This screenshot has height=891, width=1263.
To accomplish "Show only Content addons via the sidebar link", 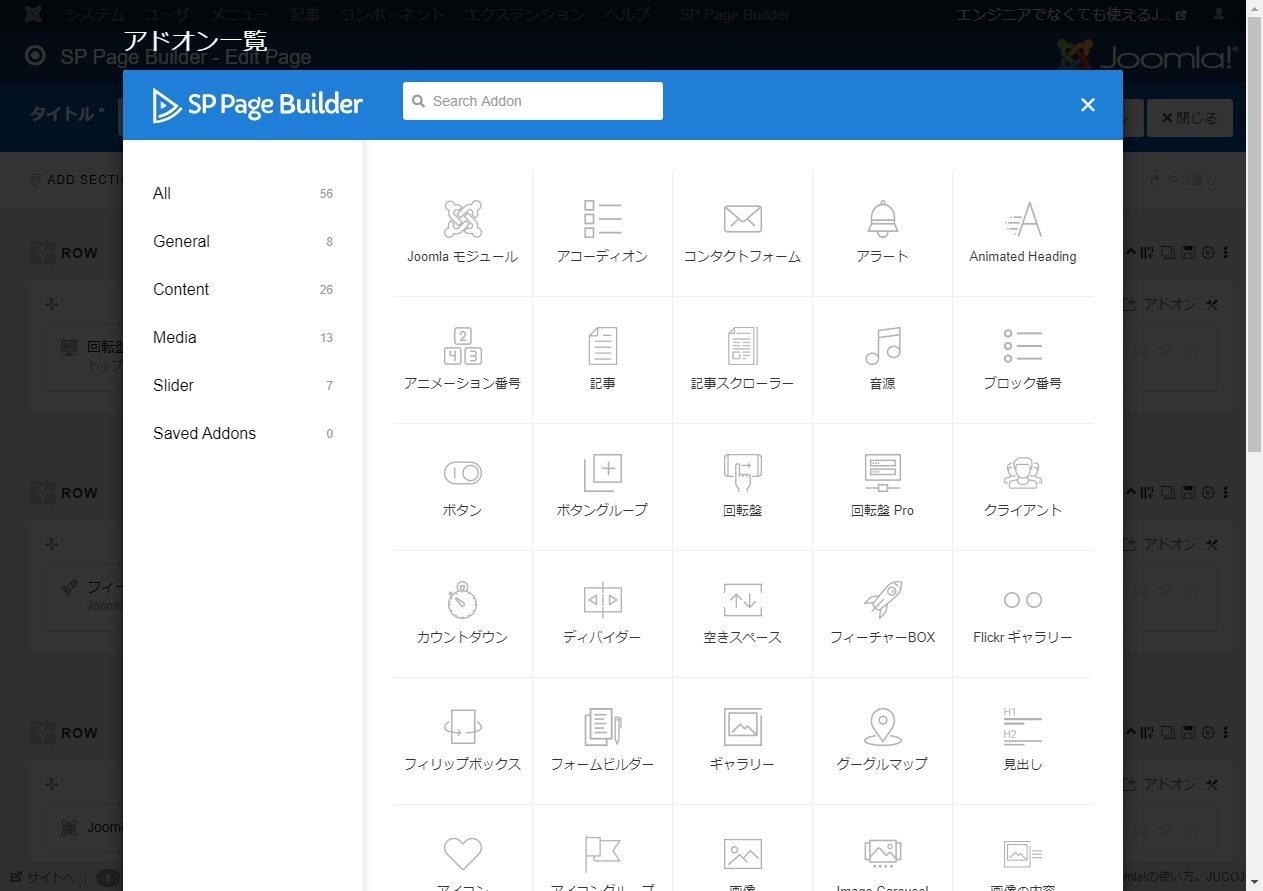I will [x=181, y=289].
